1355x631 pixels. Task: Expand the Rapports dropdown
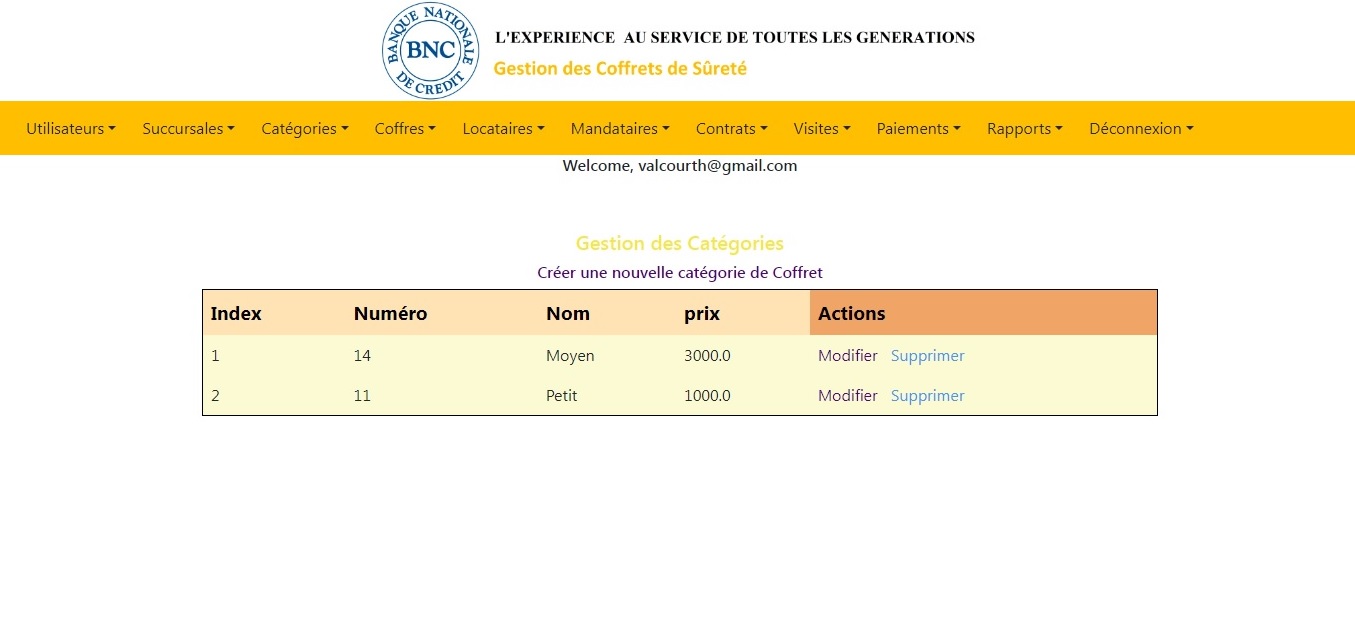[x=1024, y=128]
